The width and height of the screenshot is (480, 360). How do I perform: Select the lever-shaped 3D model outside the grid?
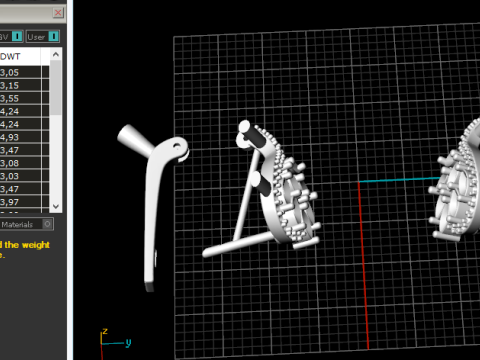pyautogui.click(x=153, y=207)
